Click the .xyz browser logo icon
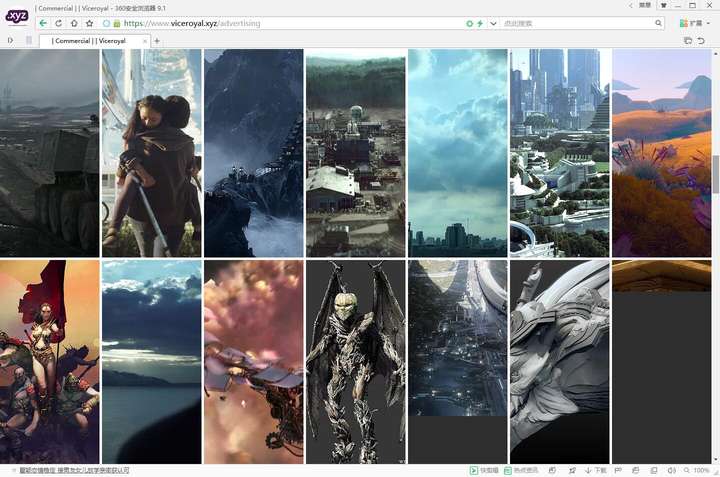 pyautogui.click(x=17, y=17)
